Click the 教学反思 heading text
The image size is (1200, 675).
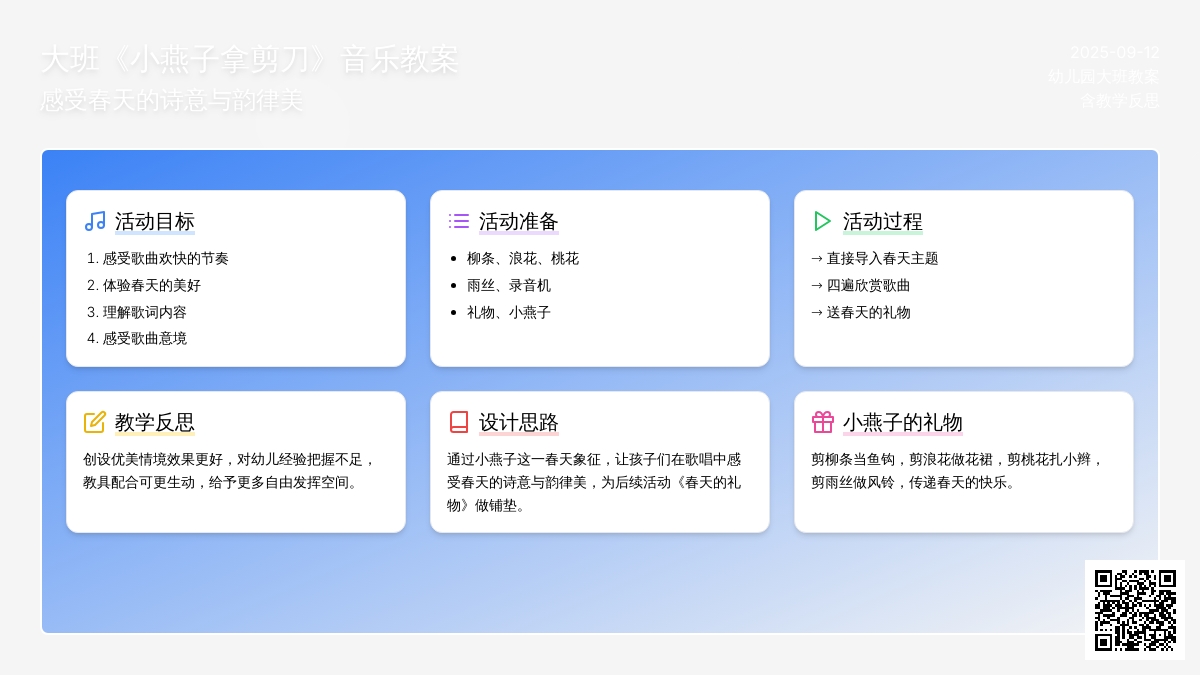tap(155, 423)
